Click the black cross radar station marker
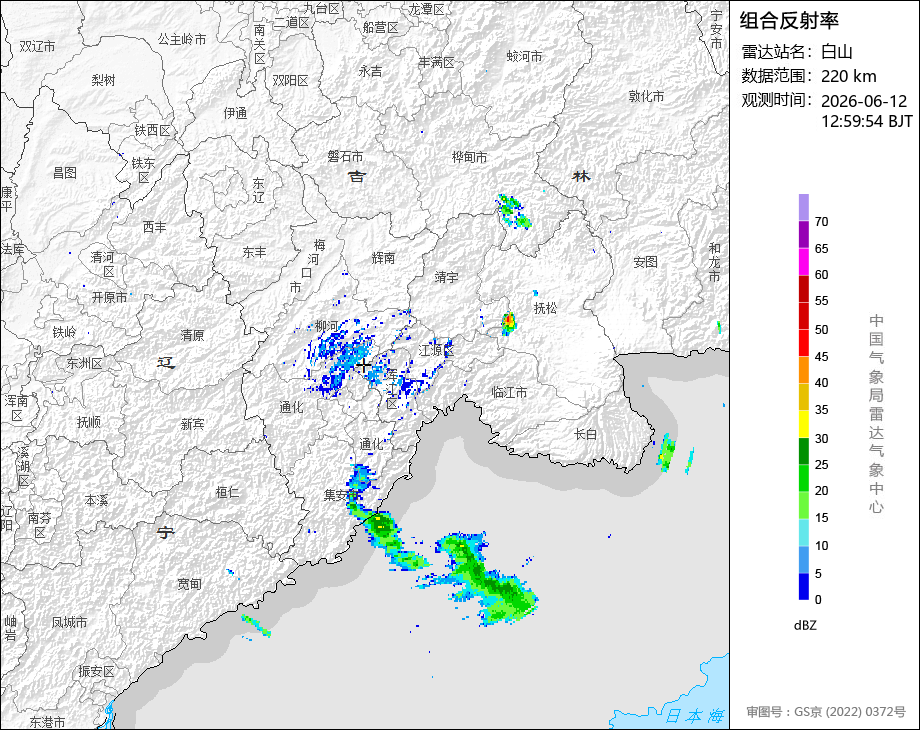 point(363,366)
